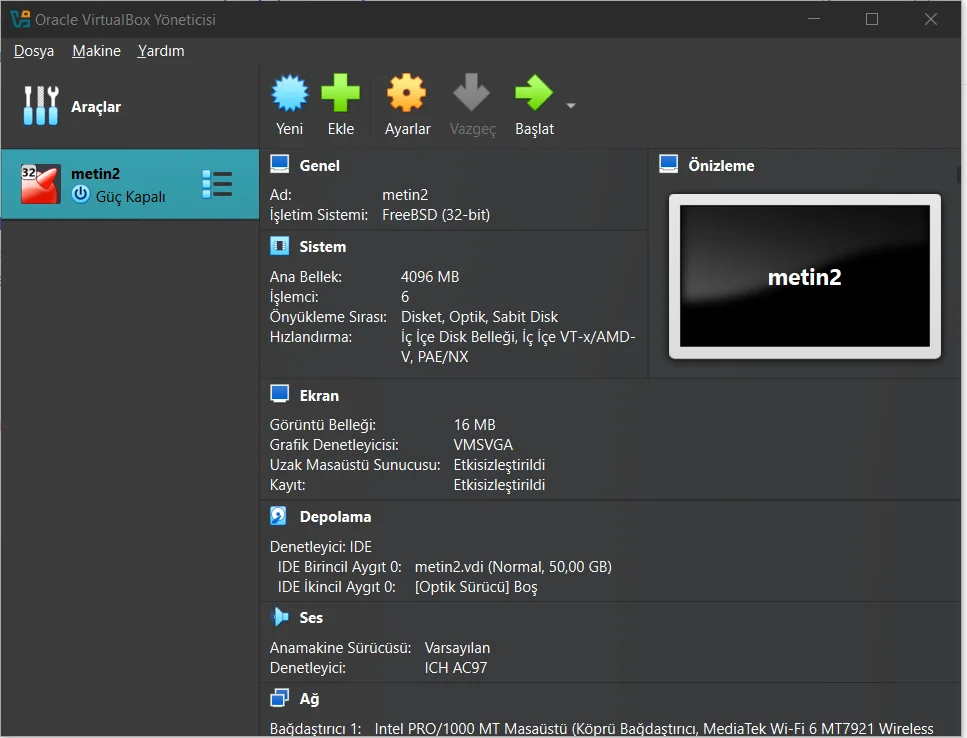Open the Yardım menu
Viewport: 967px width, 738px height.
tap(160, 51)
